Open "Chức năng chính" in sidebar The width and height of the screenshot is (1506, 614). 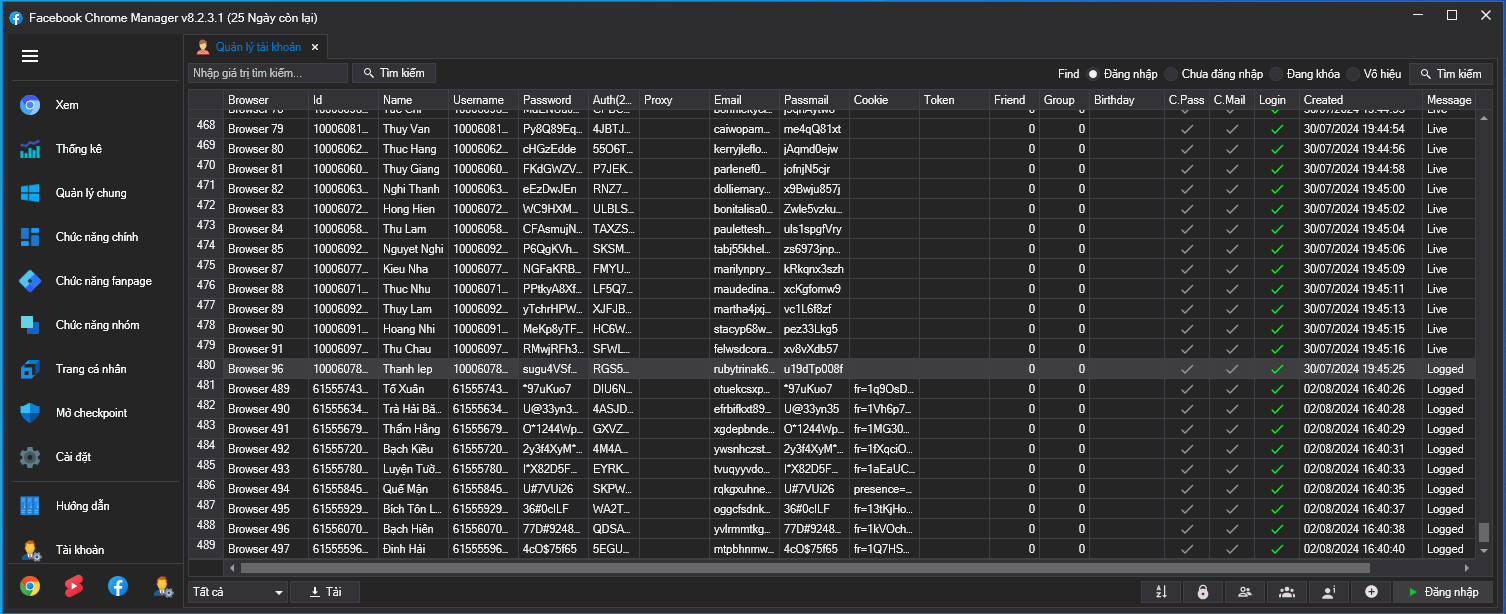[x=96, y=237]
